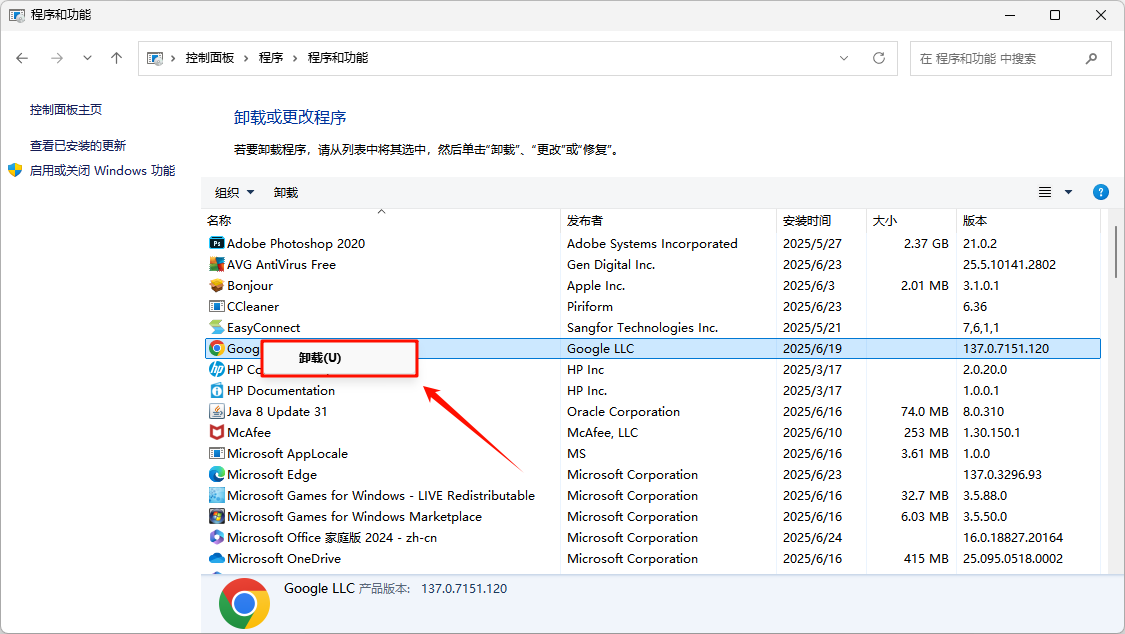This screenshot has width=1125, height=634.
Task: Select the McAfee entry
Action: click(x=653, y=432)
